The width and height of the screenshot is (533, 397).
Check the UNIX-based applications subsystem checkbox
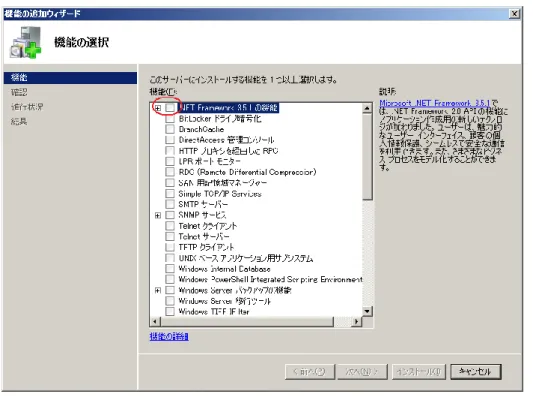(x=170, y=258)
